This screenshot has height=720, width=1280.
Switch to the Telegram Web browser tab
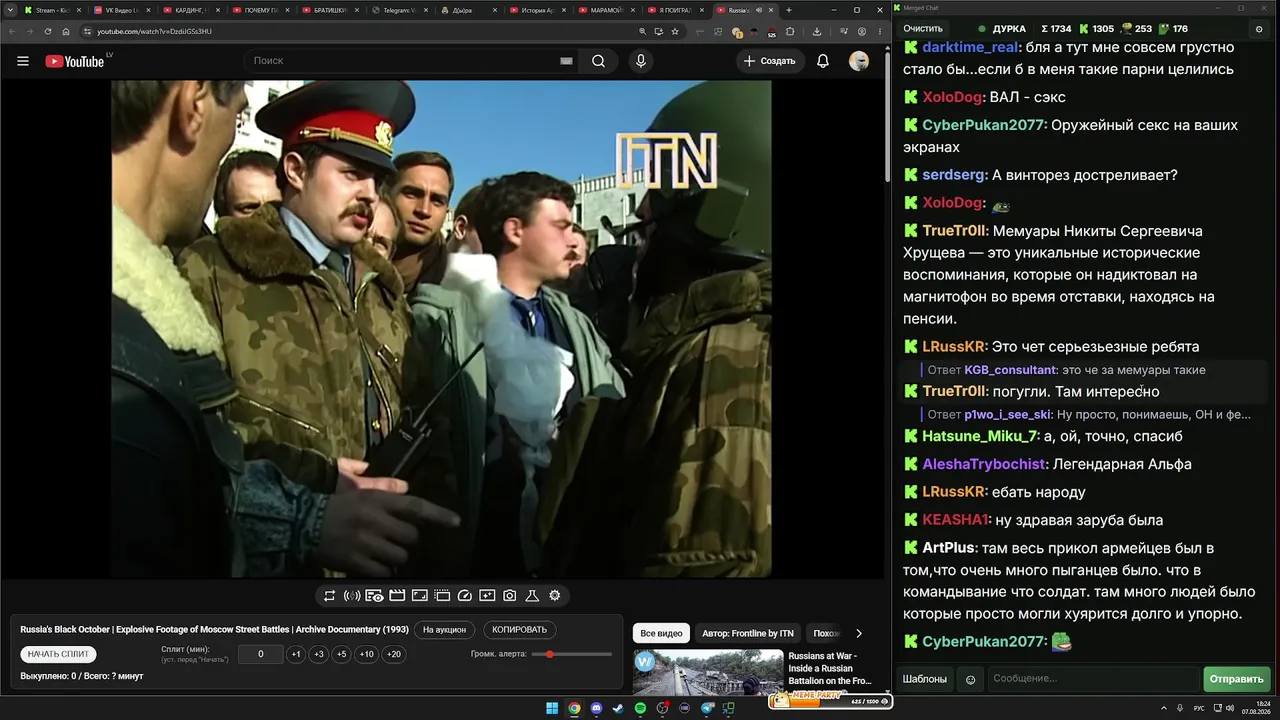tap(400, 10)
